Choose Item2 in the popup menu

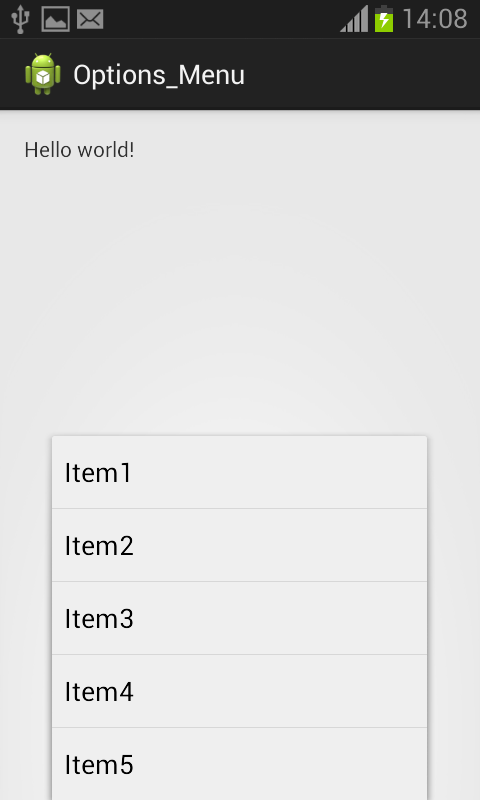(x=239, y=545)
